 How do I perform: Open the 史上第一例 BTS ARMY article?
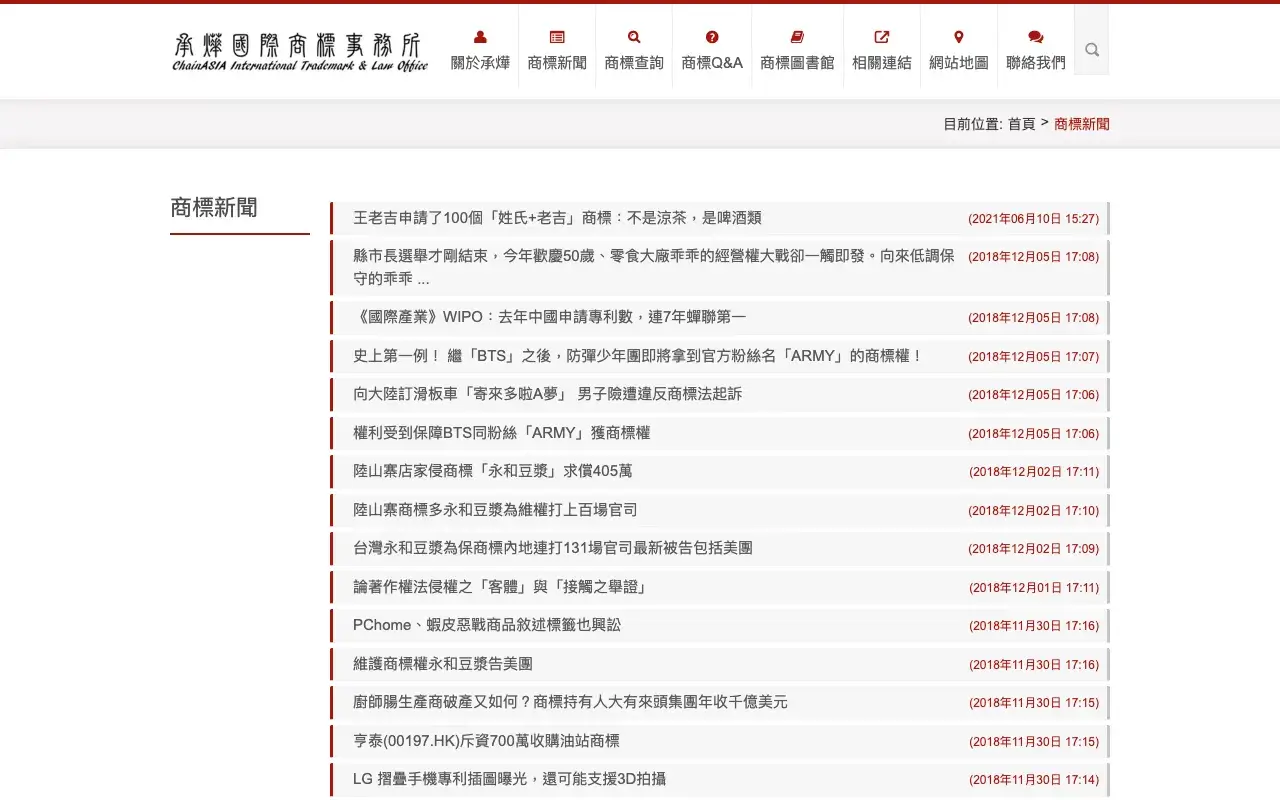coord(638,356)
